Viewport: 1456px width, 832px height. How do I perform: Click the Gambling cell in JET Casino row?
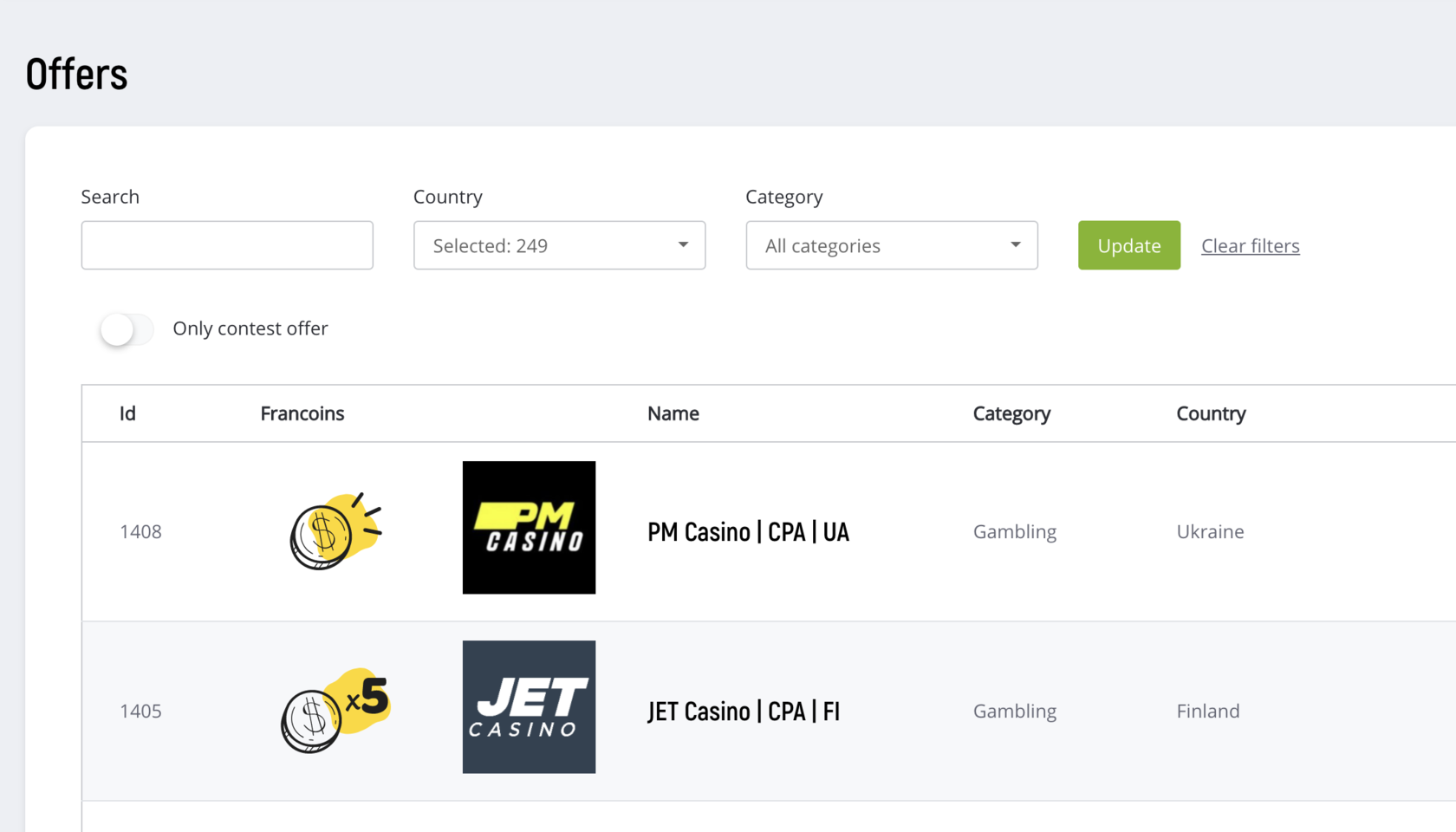pyautogui.click(x=1015, y=712)
